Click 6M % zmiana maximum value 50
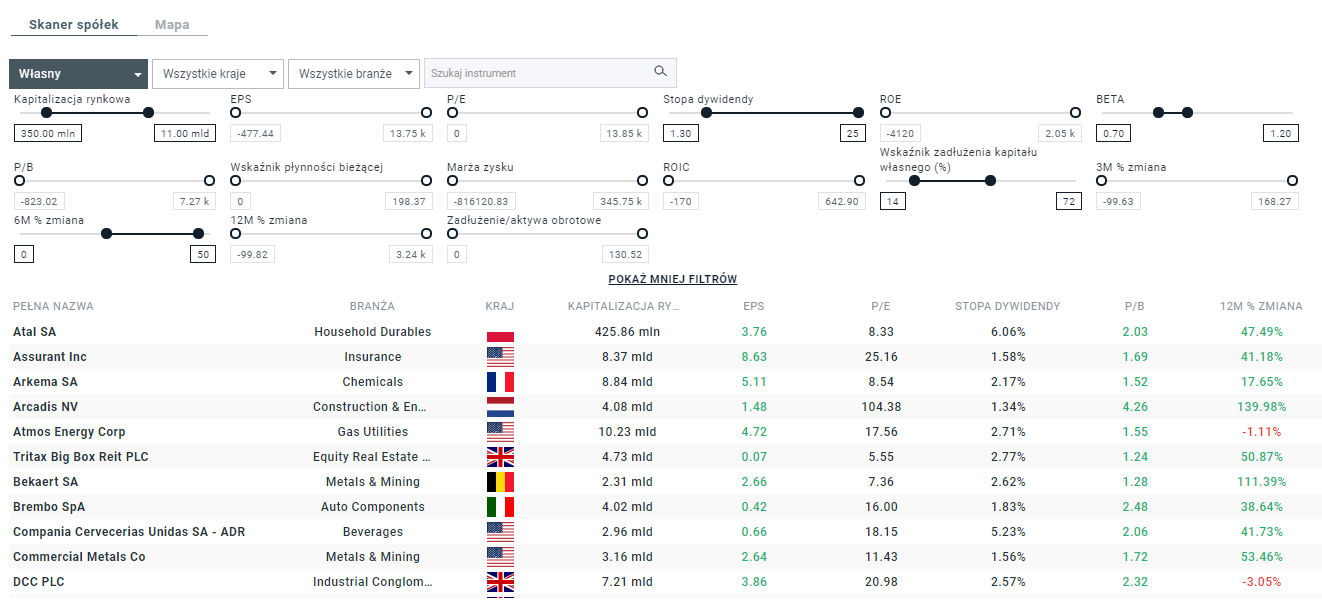This screenshot has width=1322, height=607. [x=202, y=254]
